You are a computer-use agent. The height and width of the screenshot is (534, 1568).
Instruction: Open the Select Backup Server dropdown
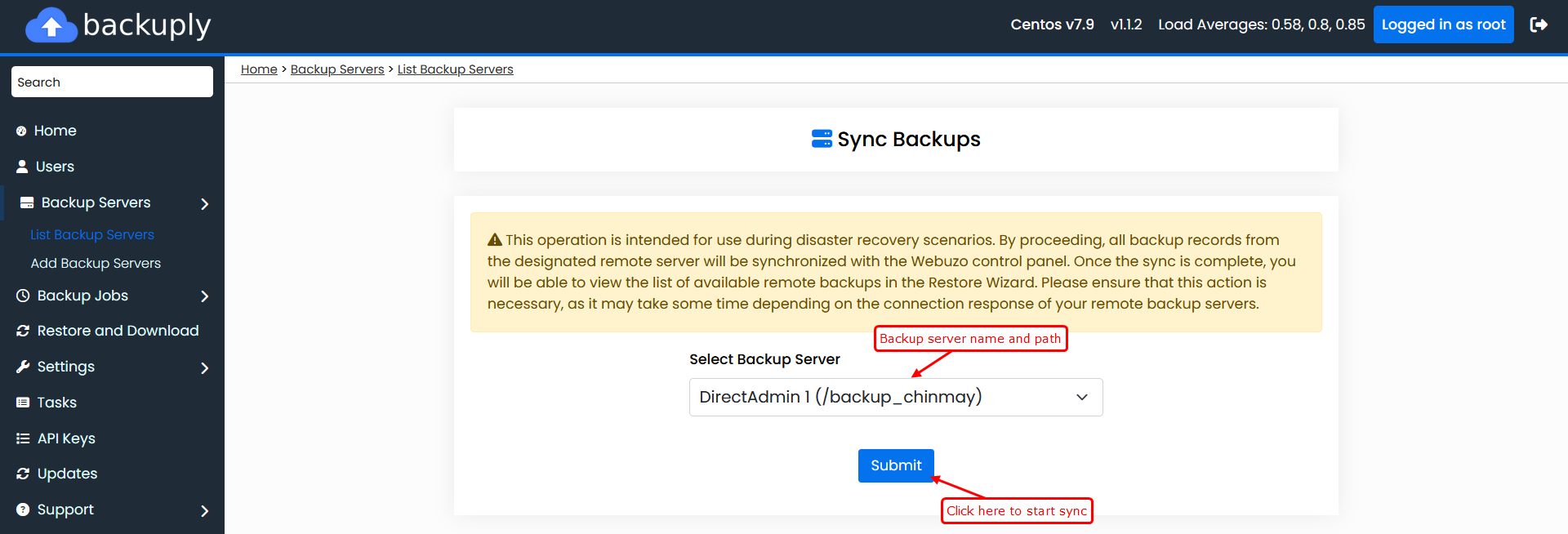point(895,397)
